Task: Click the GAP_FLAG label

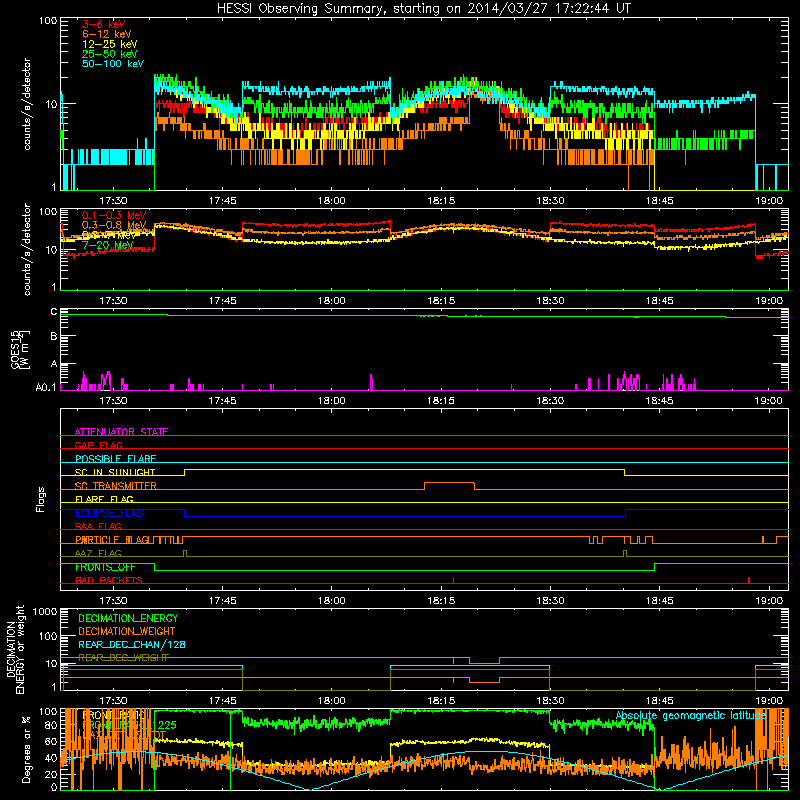Action: pyautogui.click(x=98, y=445)
